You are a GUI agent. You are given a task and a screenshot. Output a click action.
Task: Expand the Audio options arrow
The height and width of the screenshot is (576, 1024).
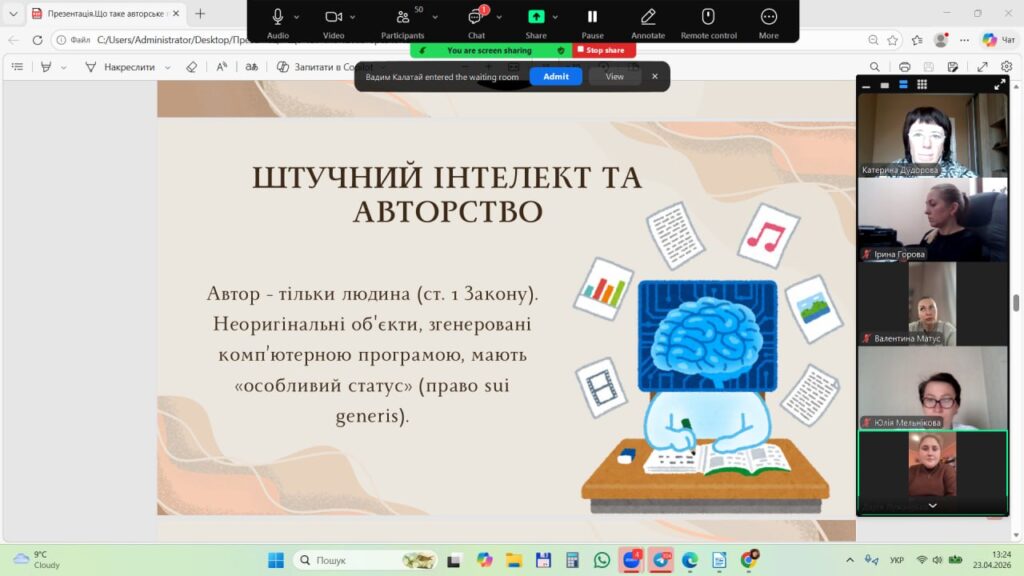point(297,17)
